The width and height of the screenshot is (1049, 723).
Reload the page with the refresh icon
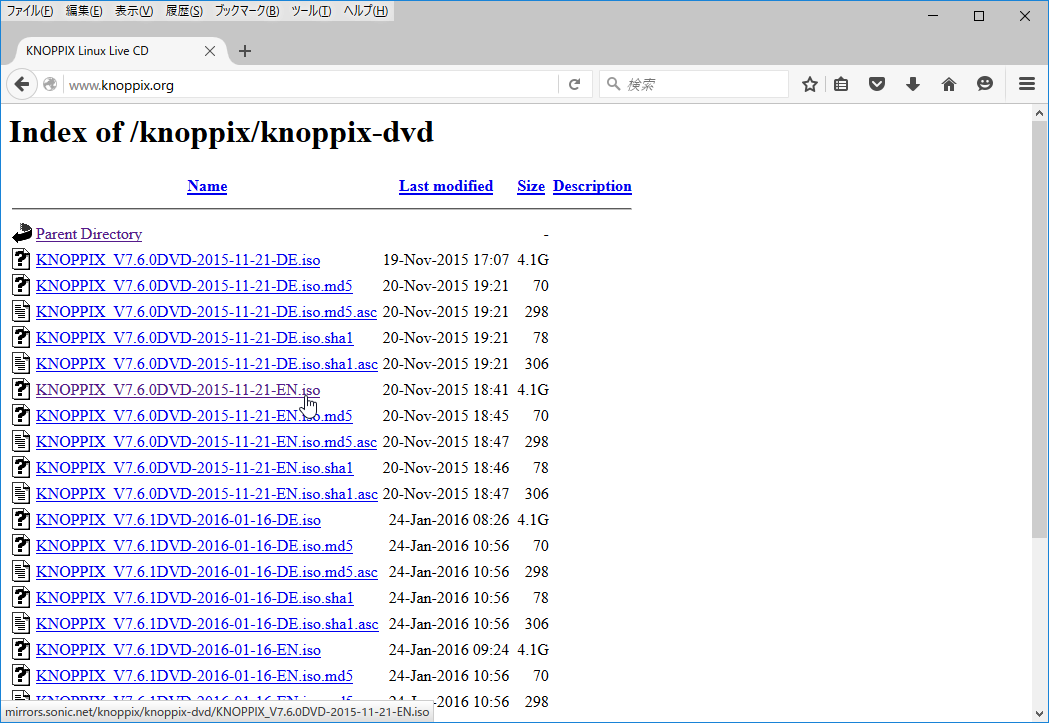574,84
